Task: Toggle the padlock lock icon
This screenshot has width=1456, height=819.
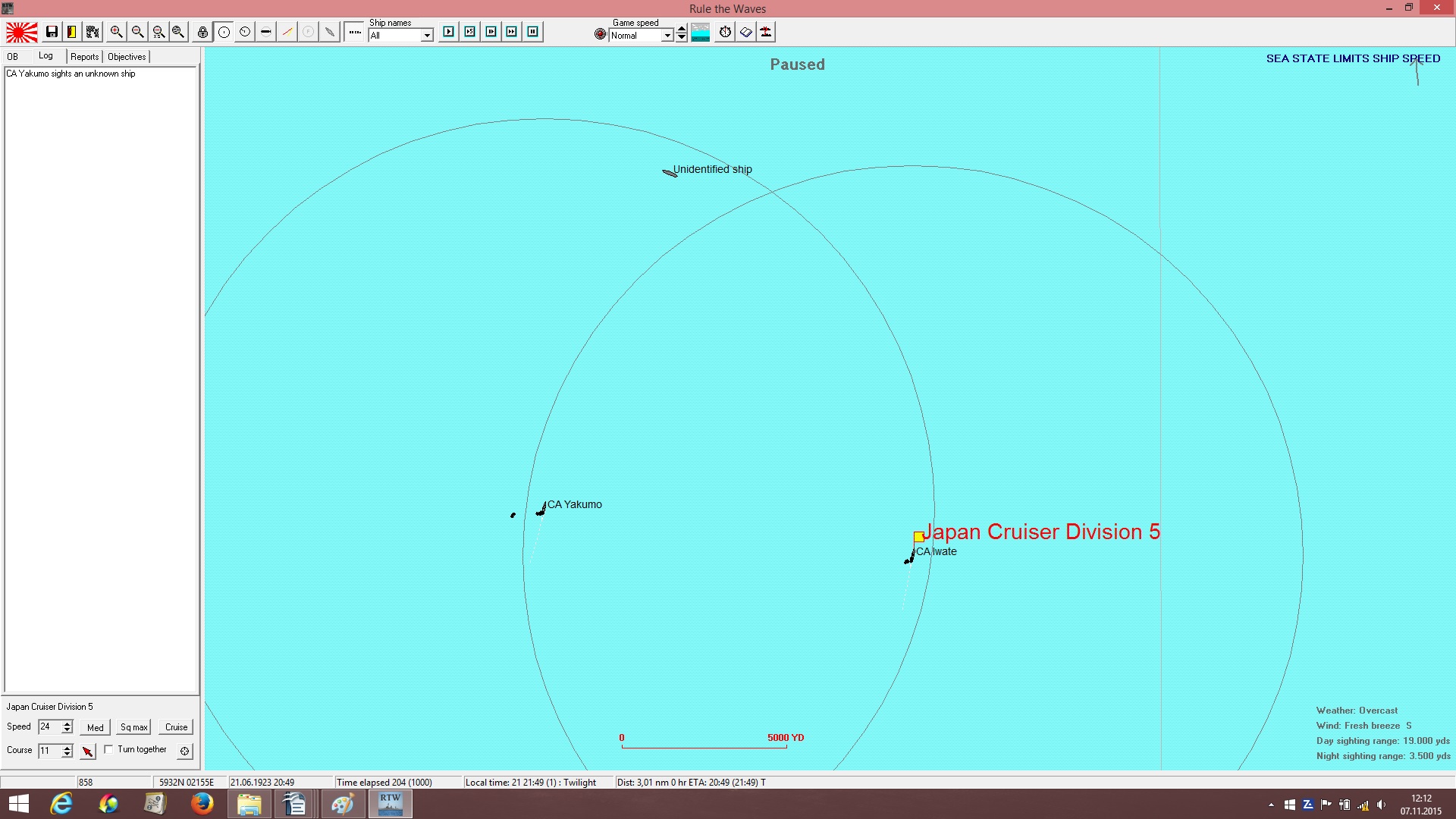Action: [x=202, y=32]
